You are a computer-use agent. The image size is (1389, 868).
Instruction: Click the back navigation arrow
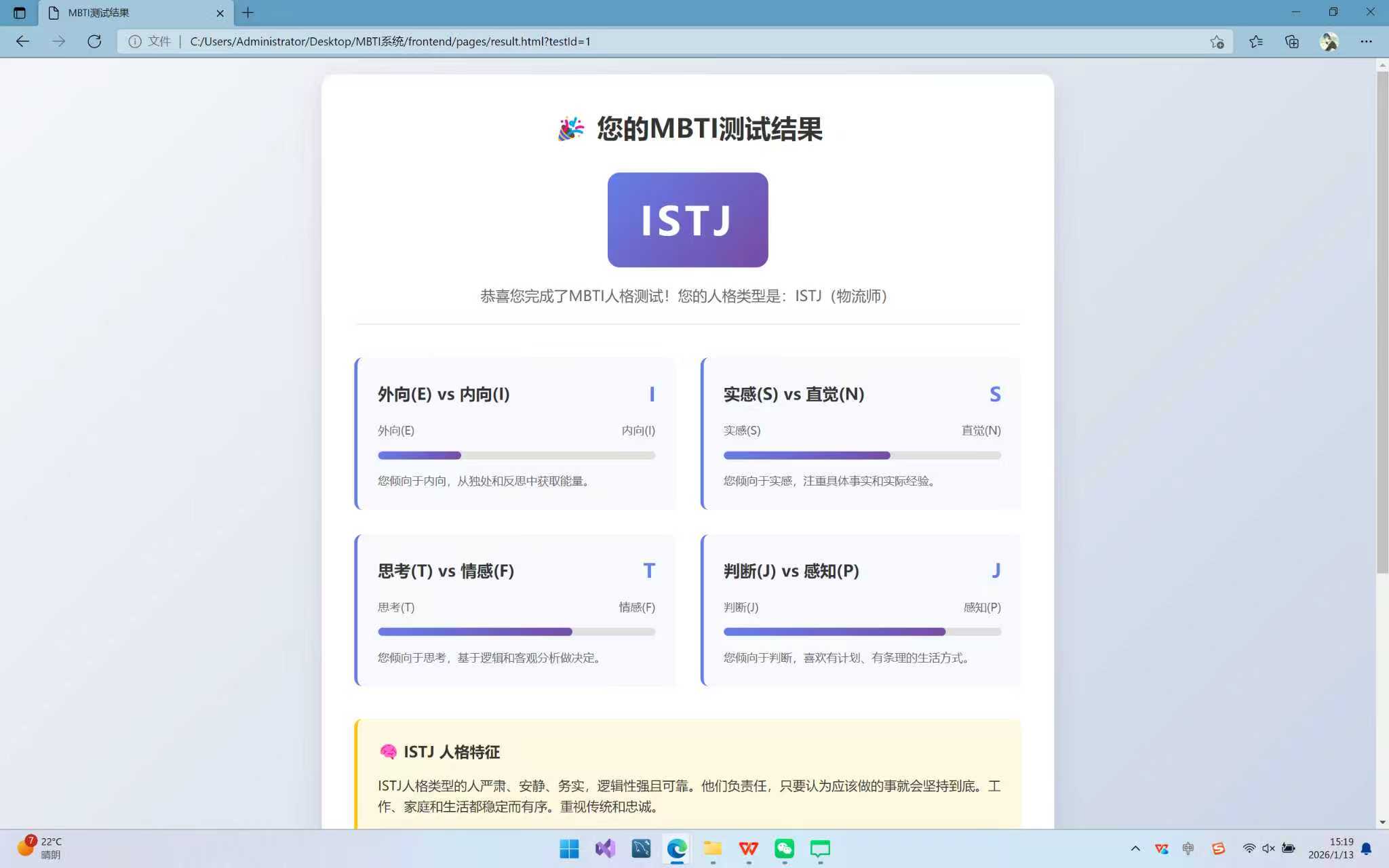click(x=22, y=41)
